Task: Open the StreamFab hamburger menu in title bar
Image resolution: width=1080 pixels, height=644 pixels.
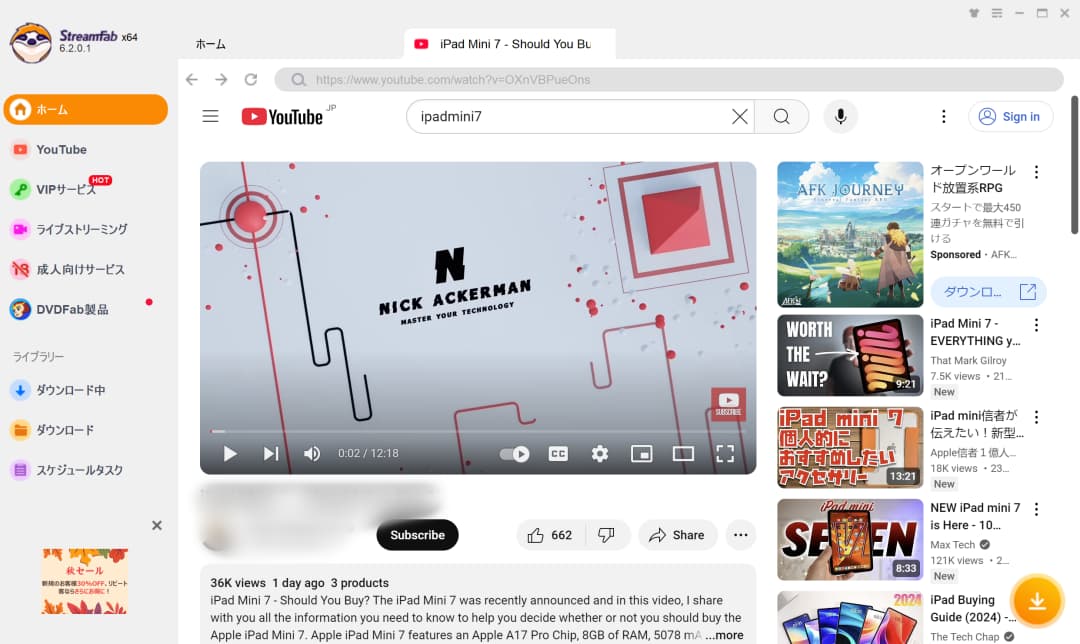Action: tap(997, 13)
